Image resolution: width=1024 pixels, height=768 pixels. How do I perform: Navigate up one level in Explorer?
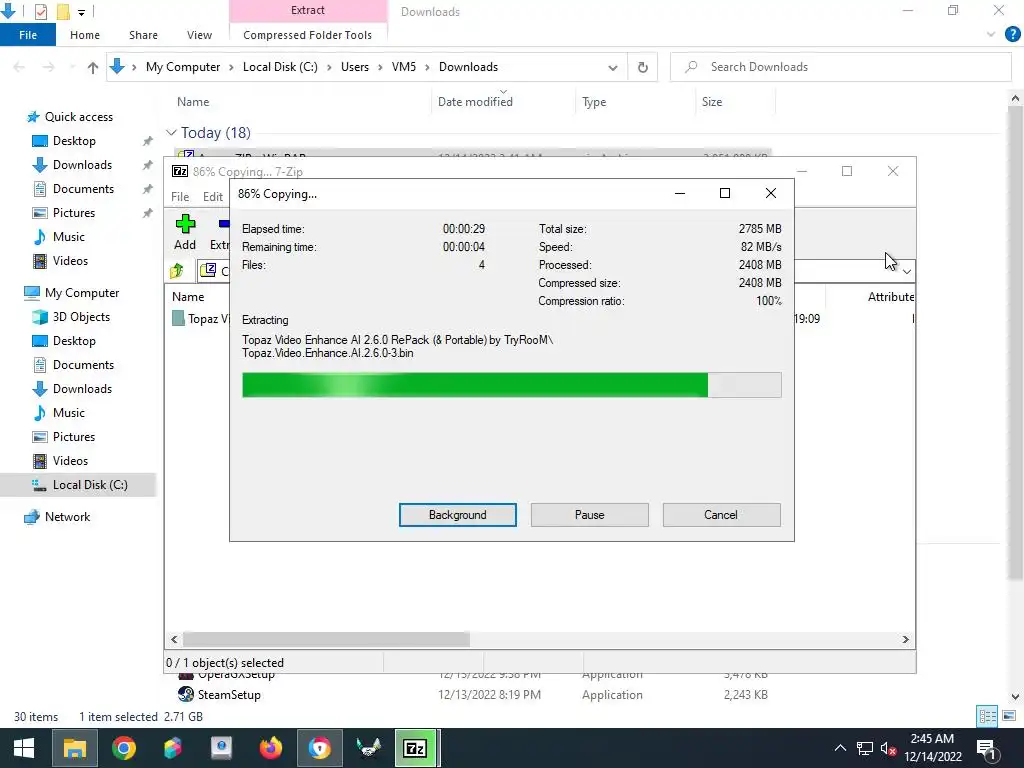click(92, 67)
